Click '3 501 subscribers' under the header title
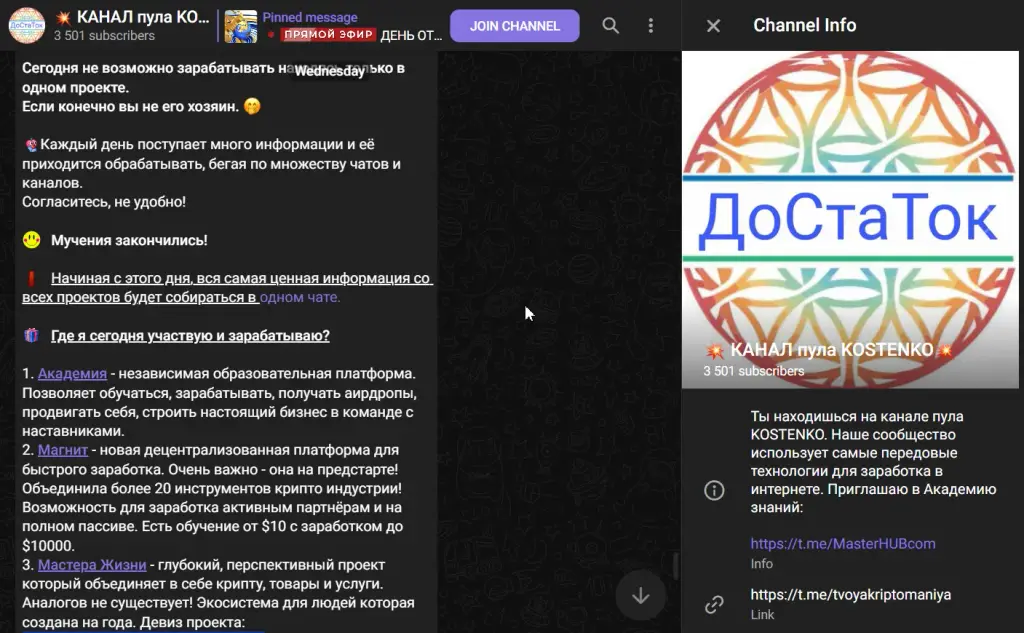1024x633 pixels. [104, 36]
